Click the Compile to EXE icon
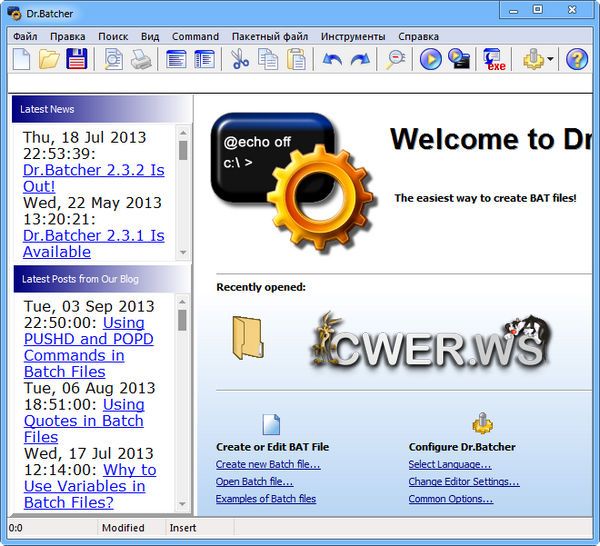The image size is (600, 546). [494, 60]
